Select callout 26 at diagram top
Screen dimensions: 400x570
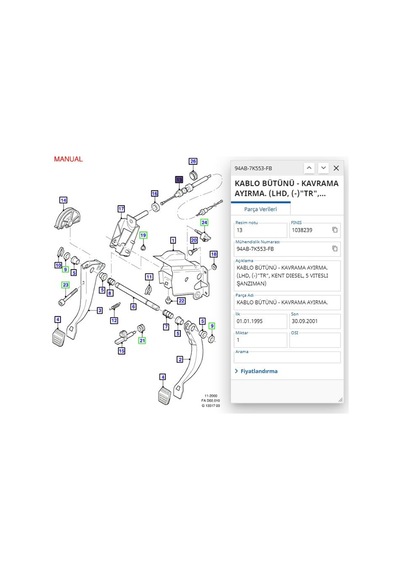click(x=193, y=161)
